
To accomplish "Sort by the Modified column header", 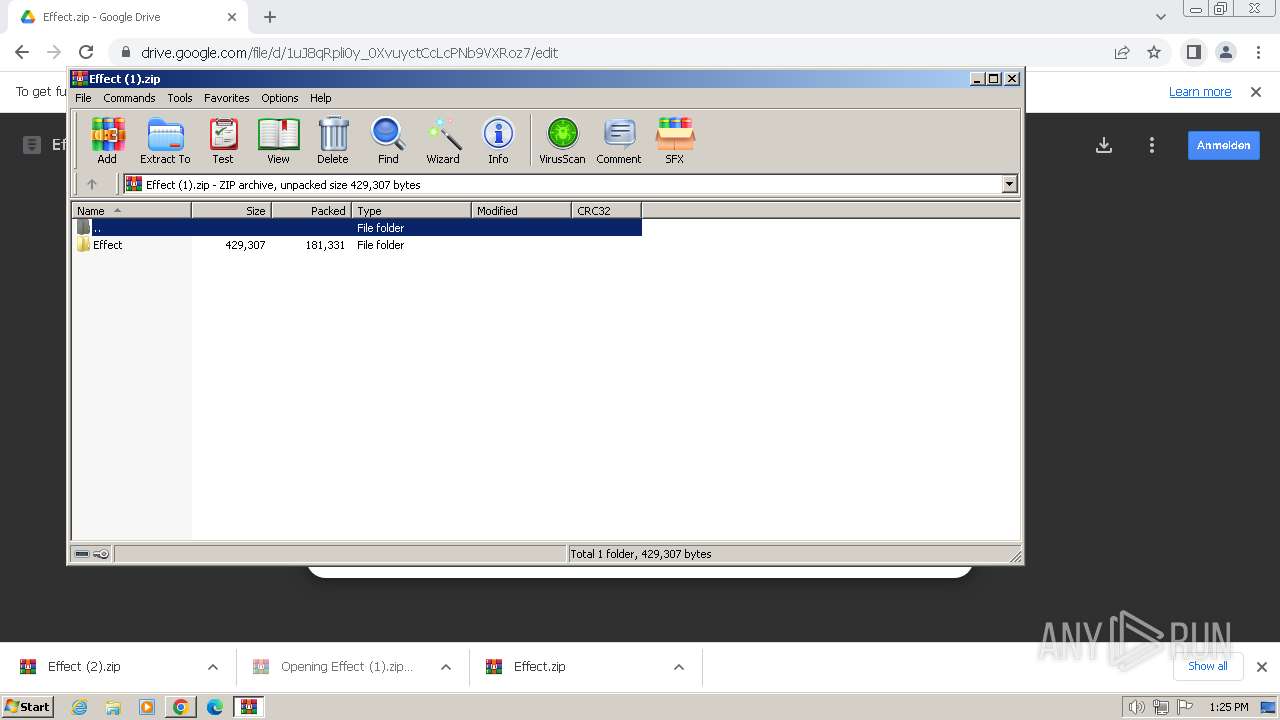I will coord(521,210).
